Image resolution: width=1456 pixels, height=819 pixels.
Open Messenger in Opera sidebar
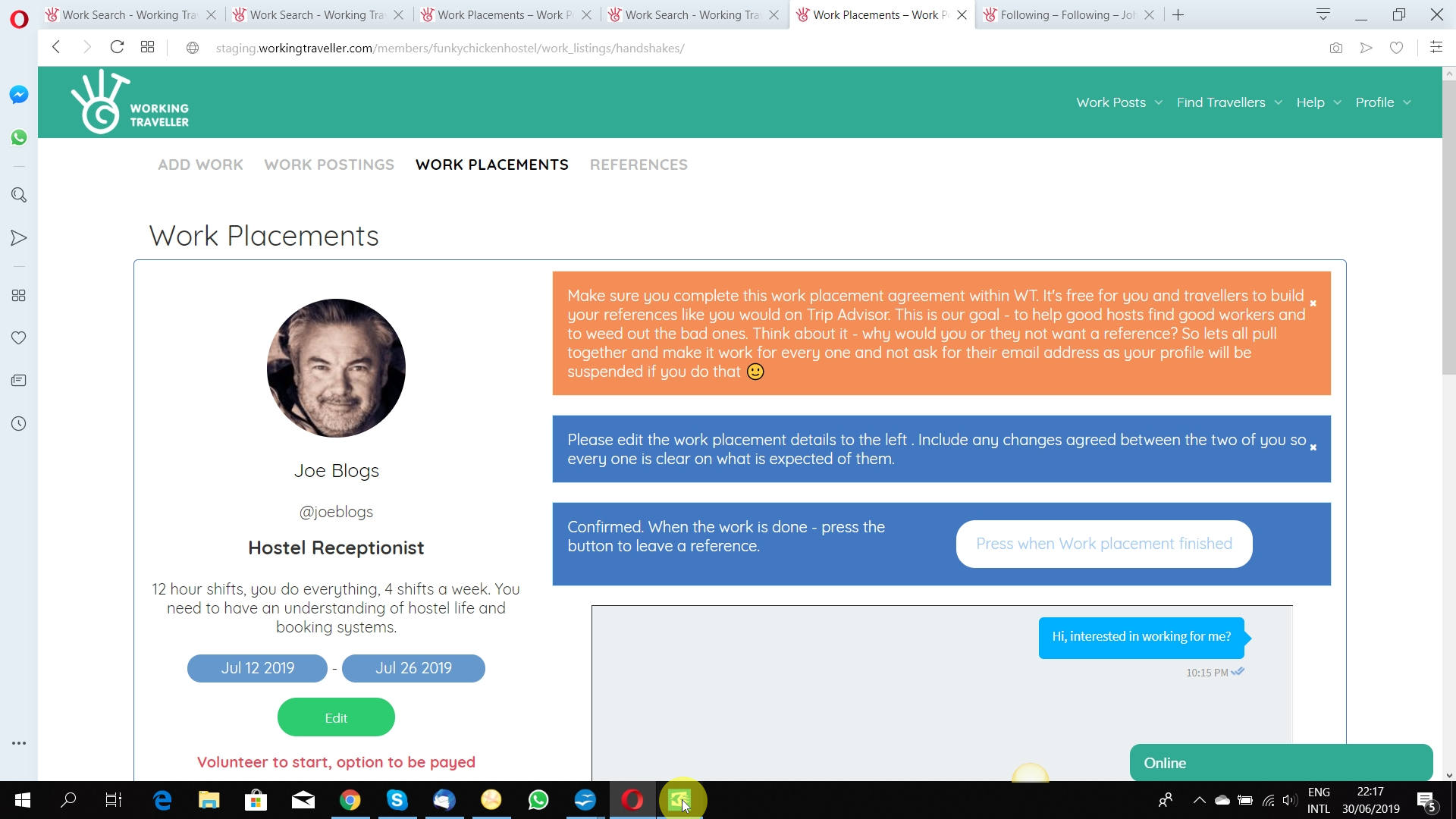point(19,95)
